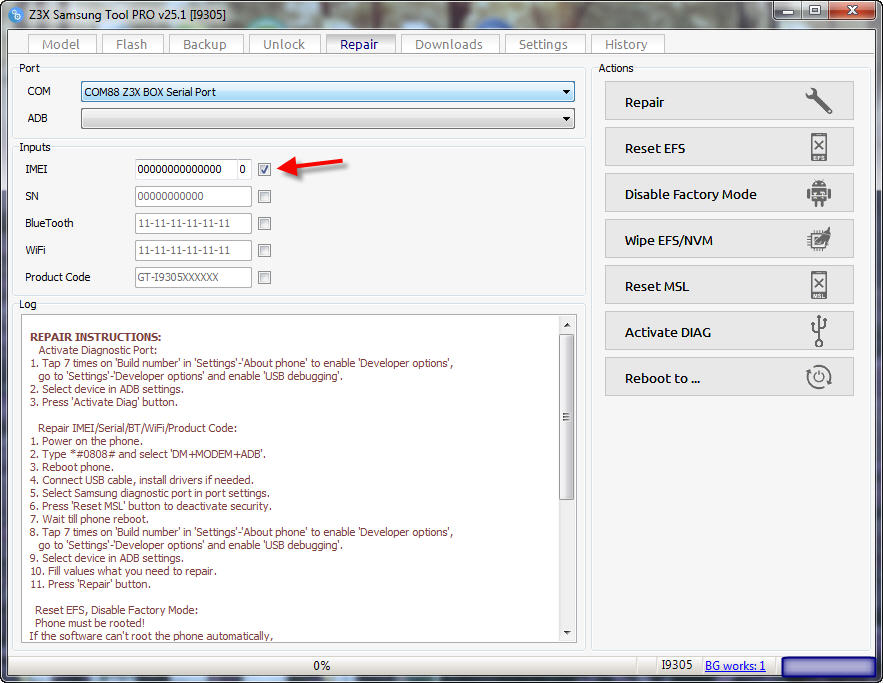Close the Z3X Samsung Tool window
The width and height of the screenshot is (883, 683).
click(852, 11)
